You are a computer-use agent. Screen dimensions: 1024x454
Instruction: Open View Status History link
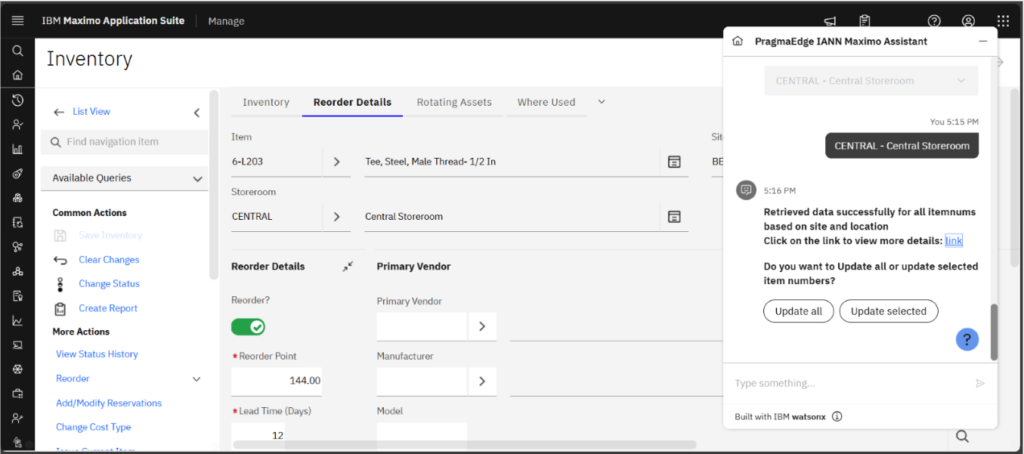[97, 354]
